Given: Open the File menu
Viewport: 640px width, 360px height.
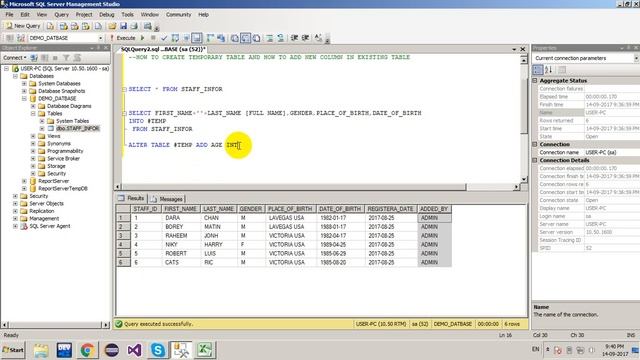Looking at the screenshot, I should [x=9, y=15].
